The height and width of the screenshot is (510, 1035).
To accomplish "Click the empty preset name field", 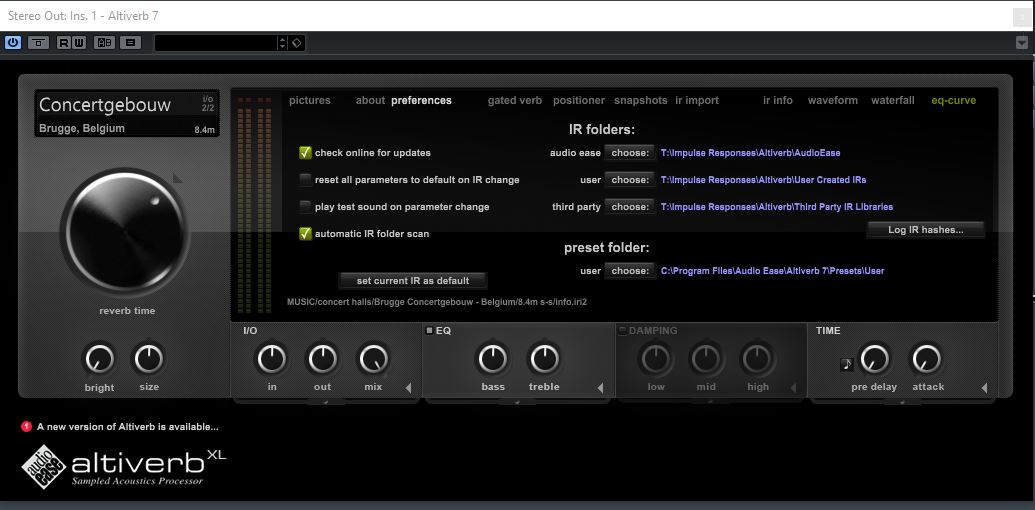I will click(217, 43).
